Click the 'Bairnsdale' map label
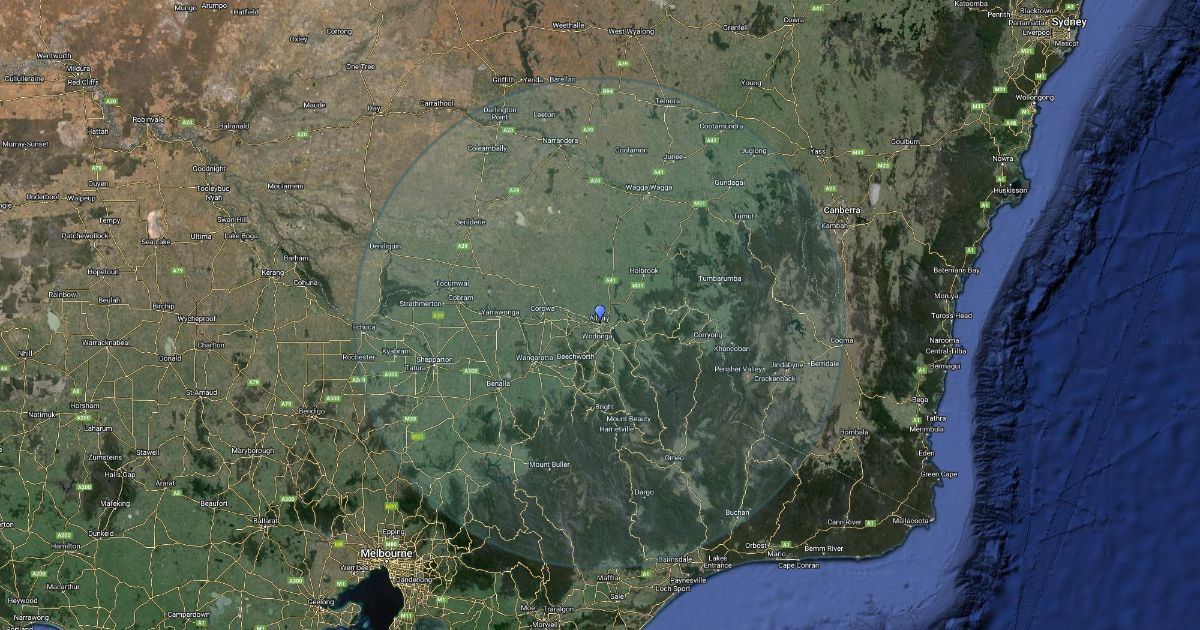 (x=675, y=558)
